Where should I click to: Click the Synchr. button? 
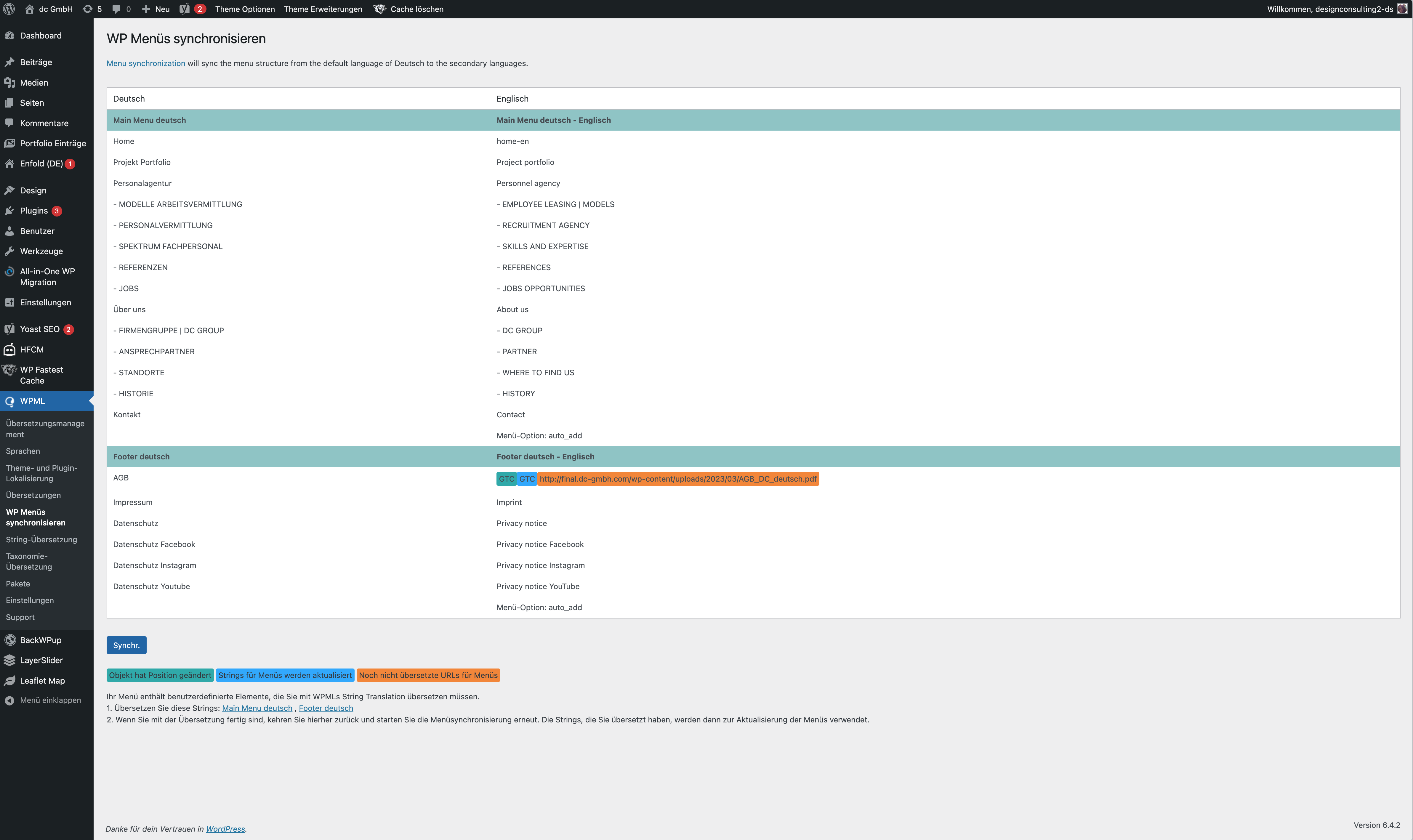point(126,645)
